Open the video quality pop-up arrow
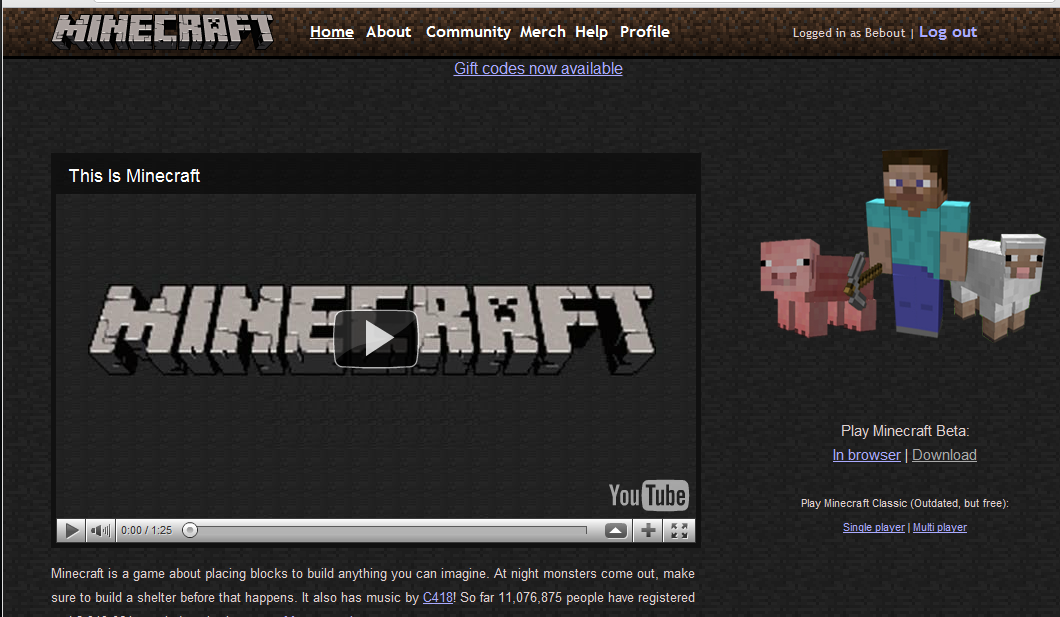This screenshot has width=1060, height=617. click(615, 530)
